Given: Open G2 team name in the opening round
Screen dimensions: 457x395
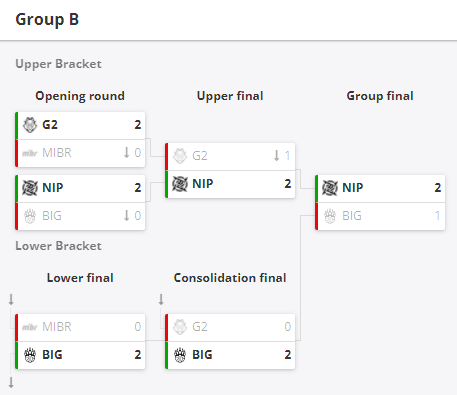Looking at the screenshot, I should [50, 125].
